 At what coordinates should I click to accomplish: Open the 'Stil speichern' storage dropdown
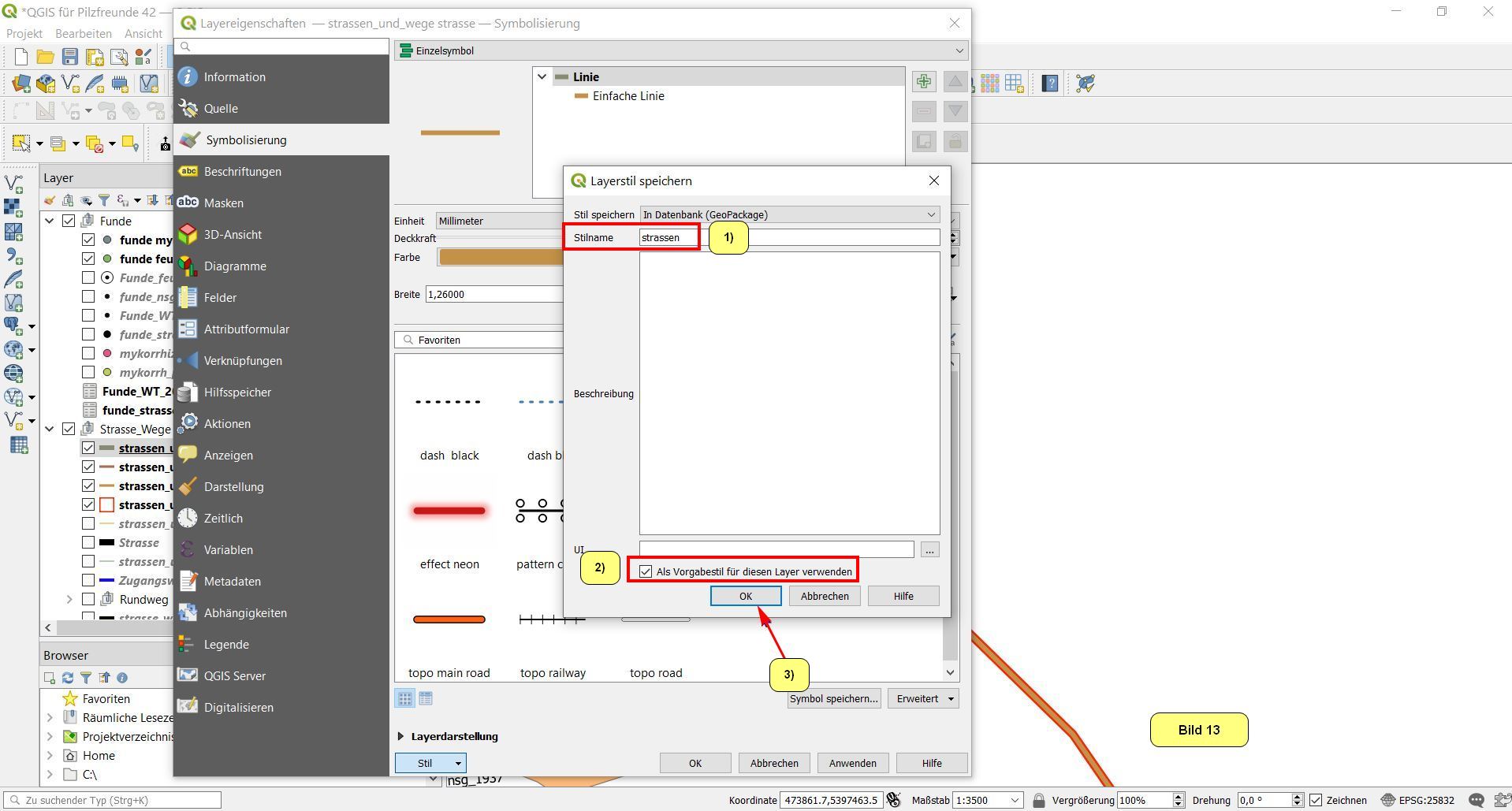(x=789, y=214)
